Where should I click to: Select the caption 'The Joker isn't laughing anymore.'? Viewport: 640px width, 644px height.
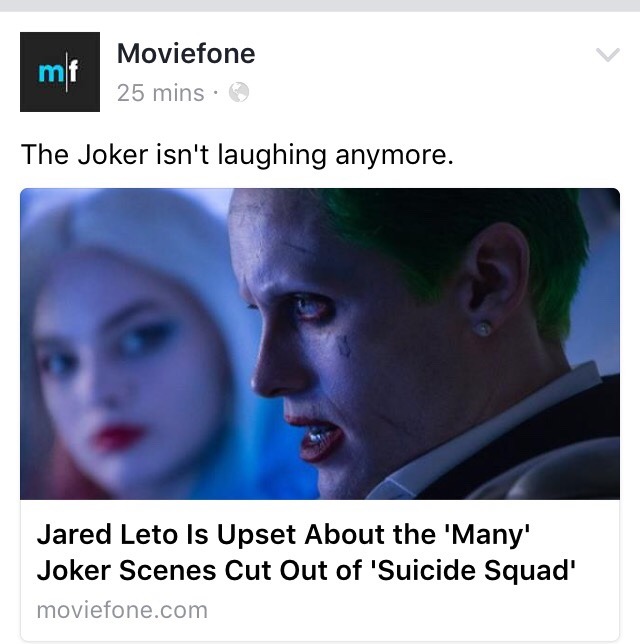click(x=237, y=154)
